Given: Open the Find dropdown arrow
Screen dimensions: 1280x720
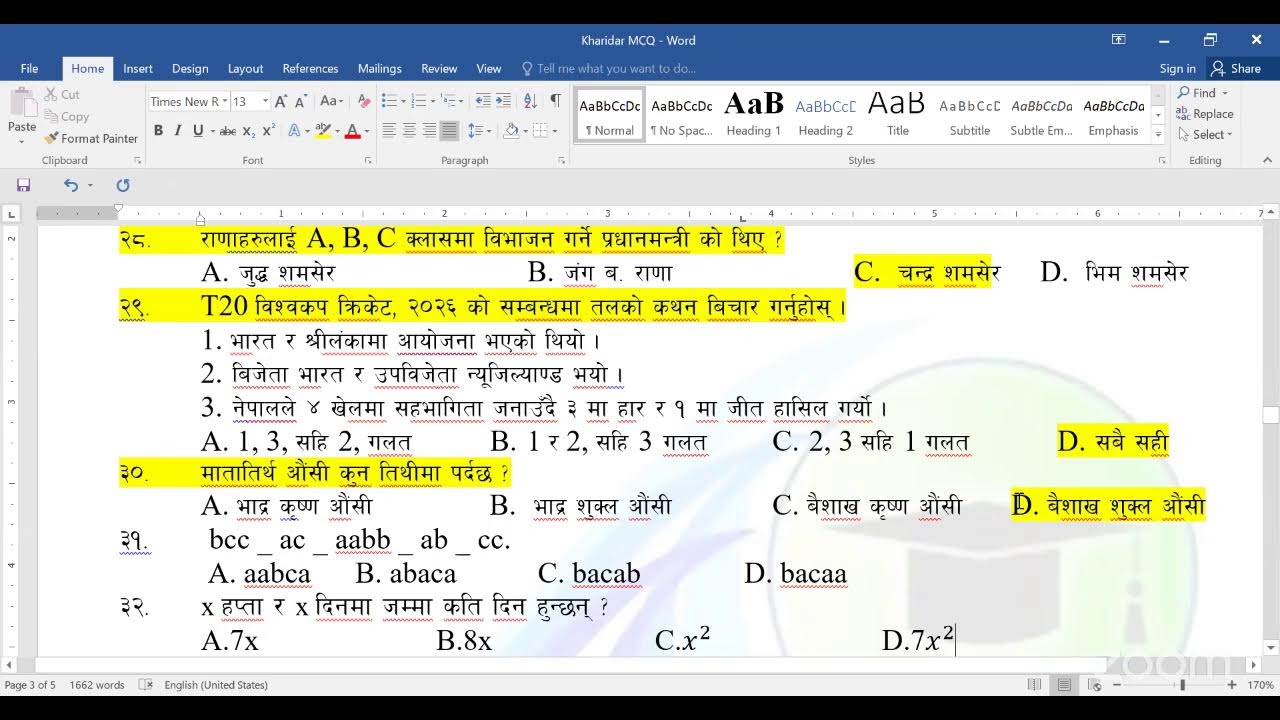Looking at the screenshot, I should coord(1226,93).
